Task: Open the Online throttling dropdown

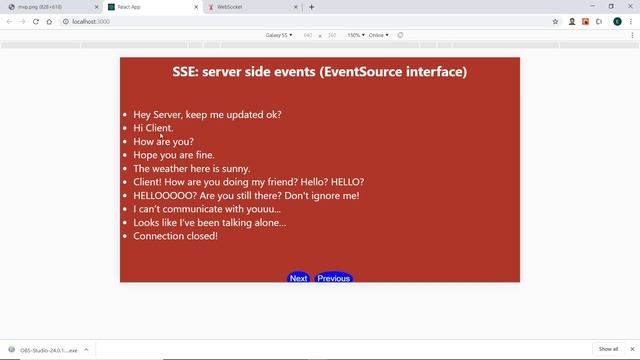Action: pyautogui.click(x=378, y=35)
